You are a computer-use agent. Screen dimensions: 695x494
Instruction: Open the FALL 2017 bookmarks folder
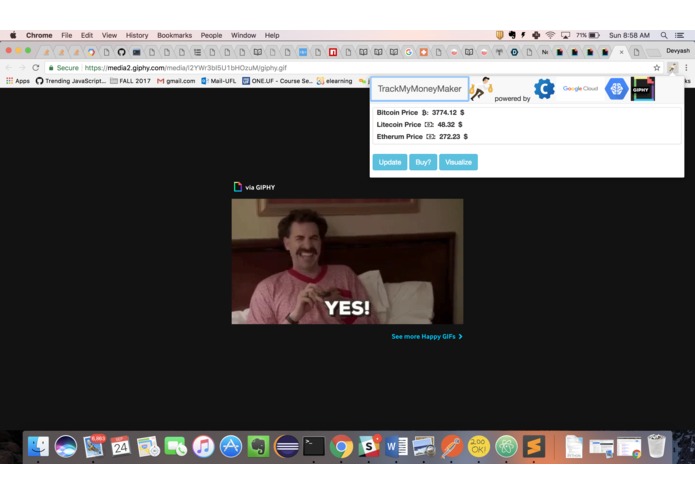(130, 81)
